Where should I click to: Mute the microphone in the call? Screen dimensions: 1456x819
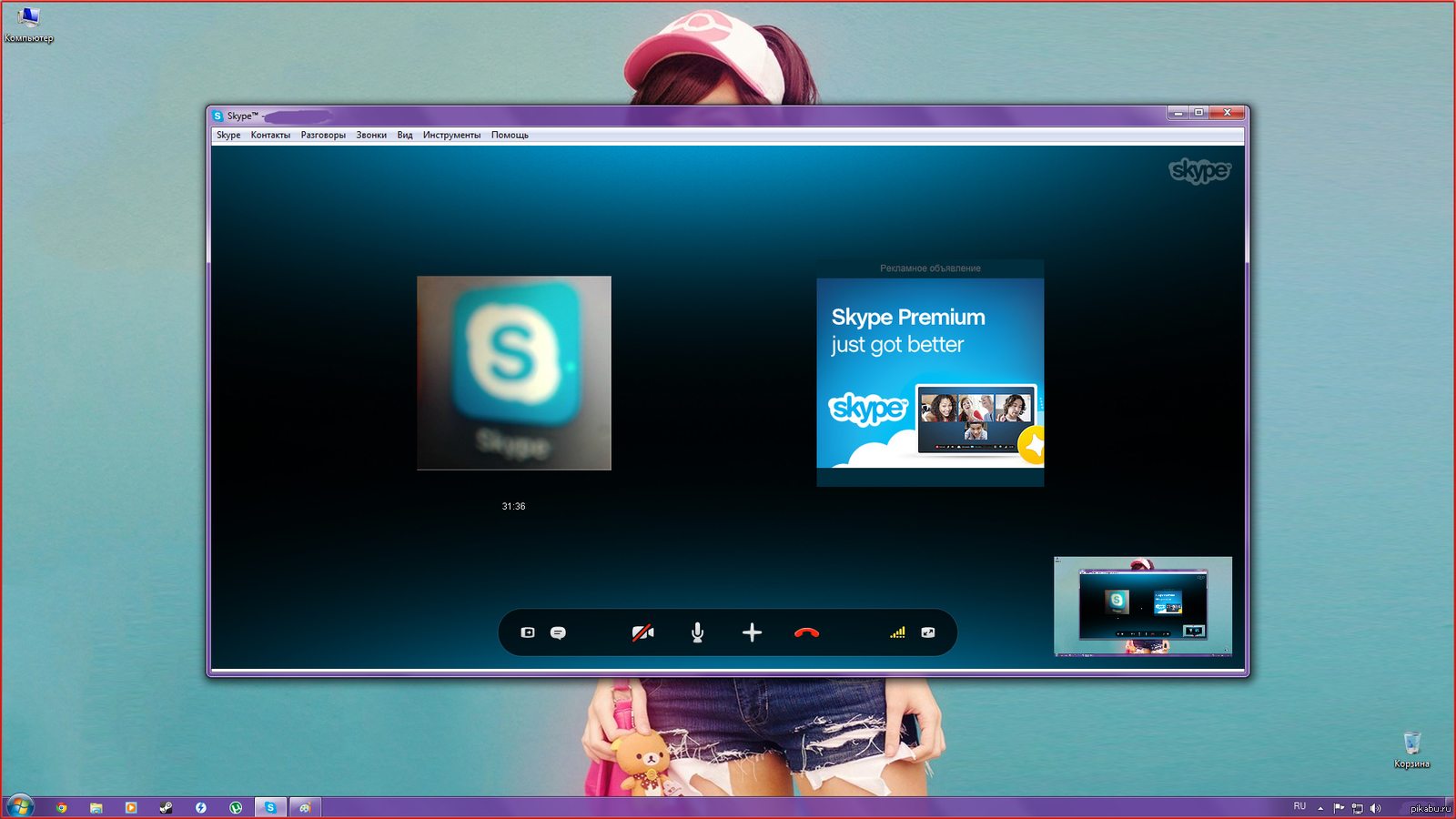pos(697,632)
